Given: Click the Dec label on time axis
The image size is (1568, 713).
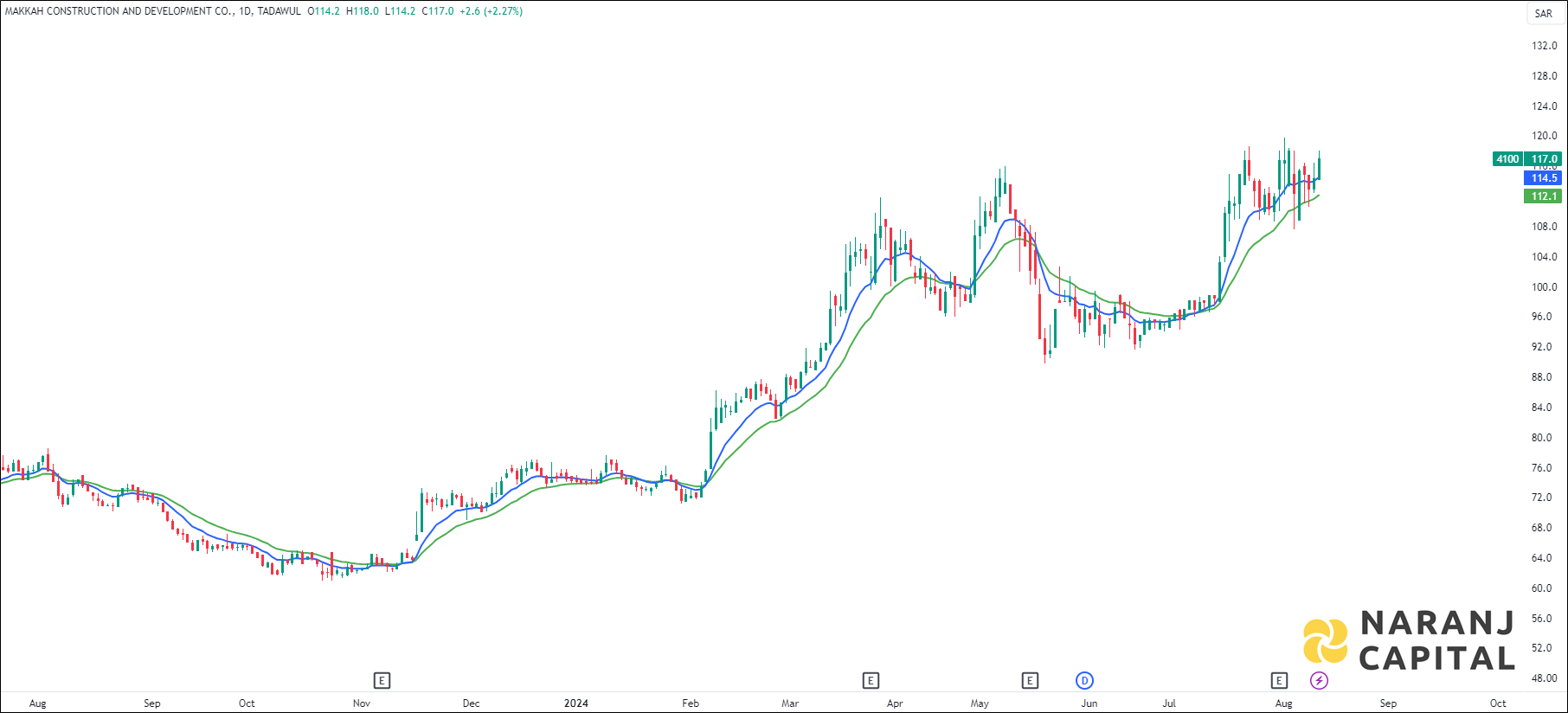Looking at the screenshot, I should point(471,703).
